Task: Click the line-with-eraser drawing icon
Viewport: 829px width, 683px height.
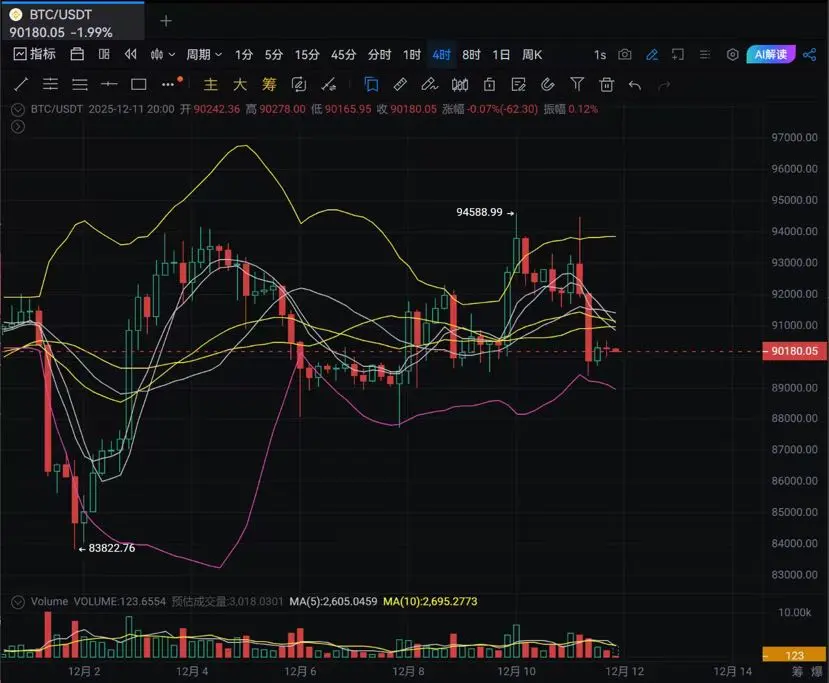Action: 328,84
